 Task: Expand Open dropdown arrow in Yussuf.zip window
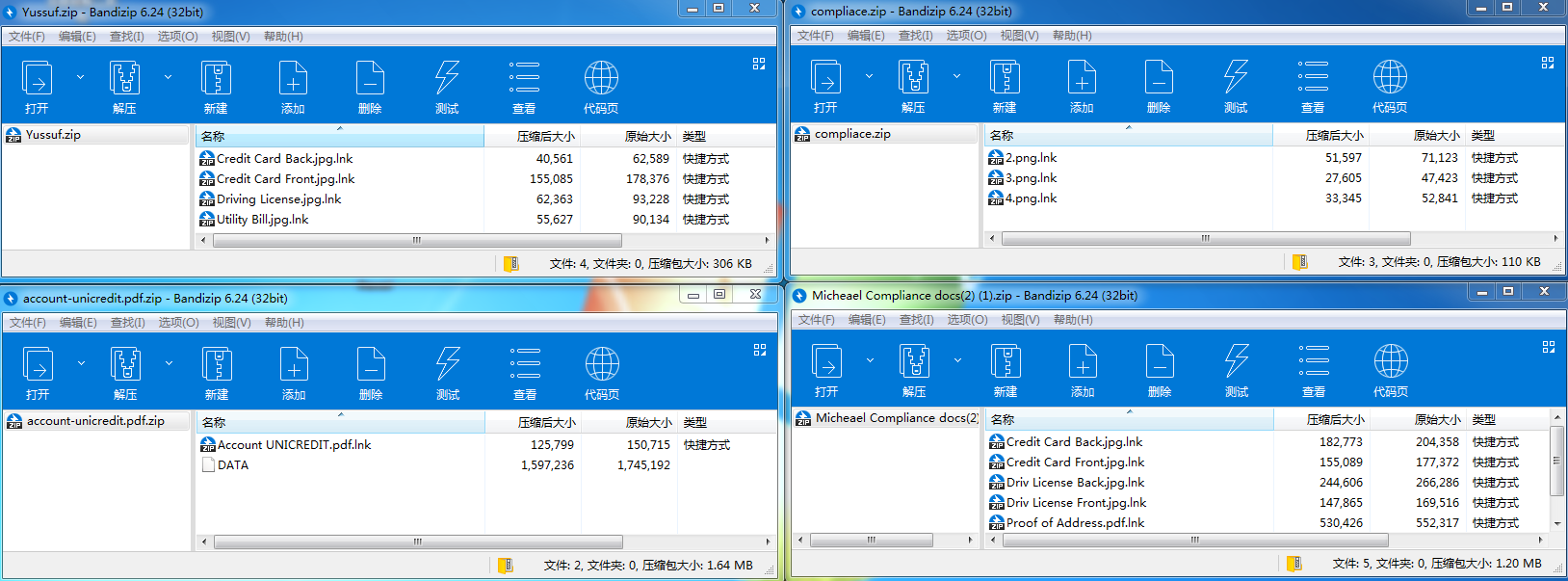tap(80, 77)
